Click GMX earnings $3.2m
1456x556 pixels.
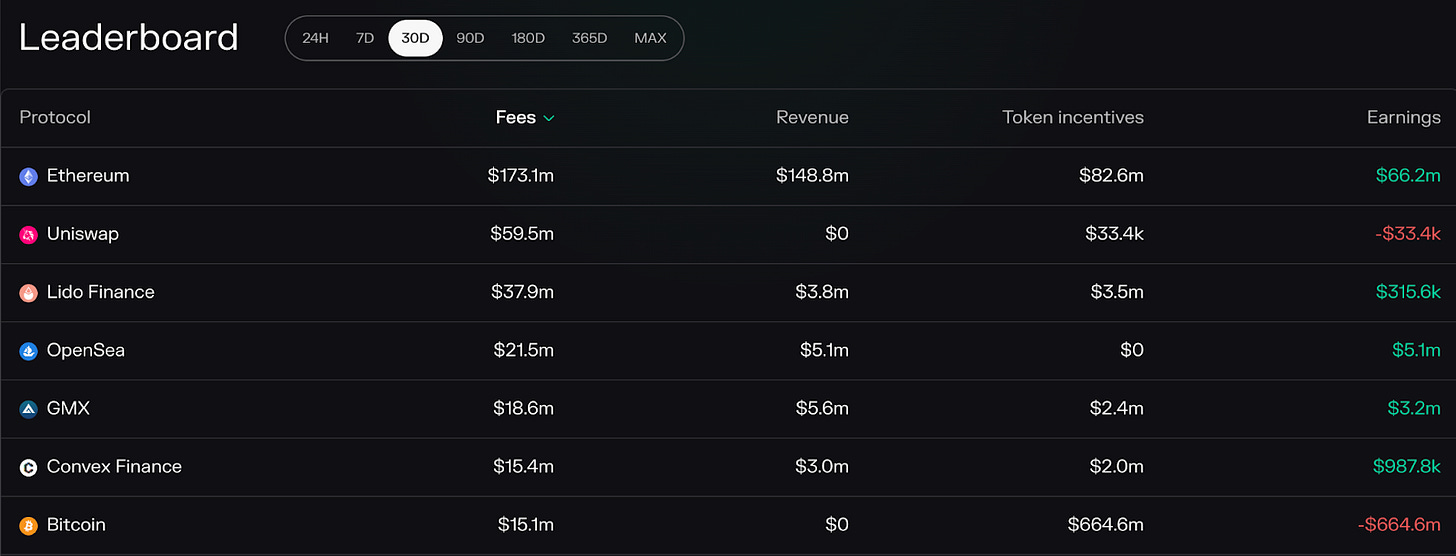[1416, 408]
